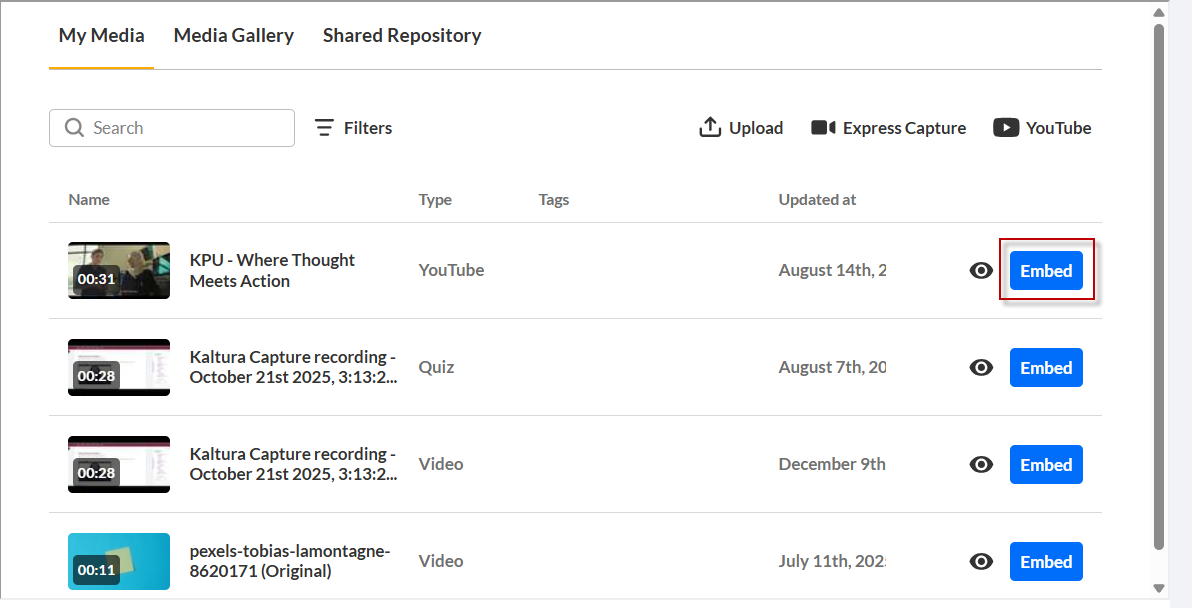Preview the pexels-tobias-lamontagne video via eye icon
The image size is (1192, 608).
(981, 562)
